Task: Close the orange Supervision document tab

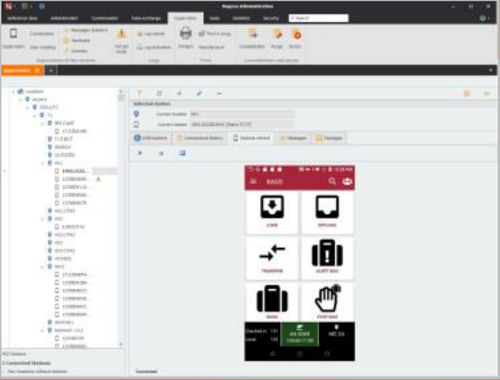Action: point(37,70)
